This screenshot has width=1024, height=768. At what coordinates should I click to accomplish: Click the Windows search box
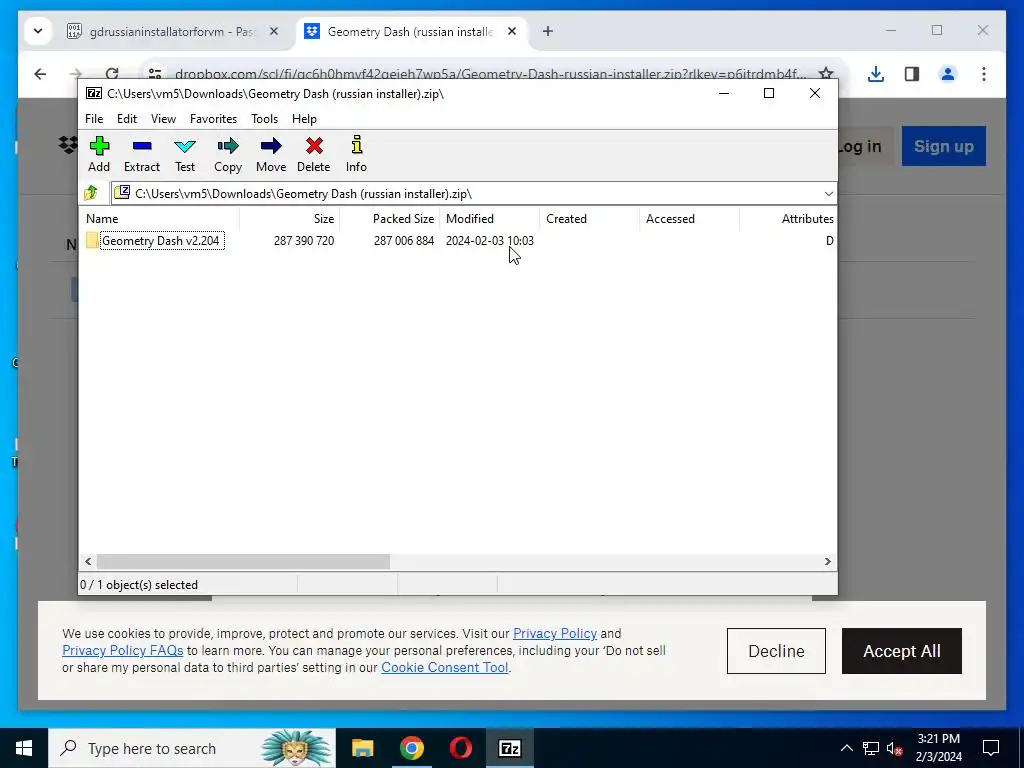[192, 748]
